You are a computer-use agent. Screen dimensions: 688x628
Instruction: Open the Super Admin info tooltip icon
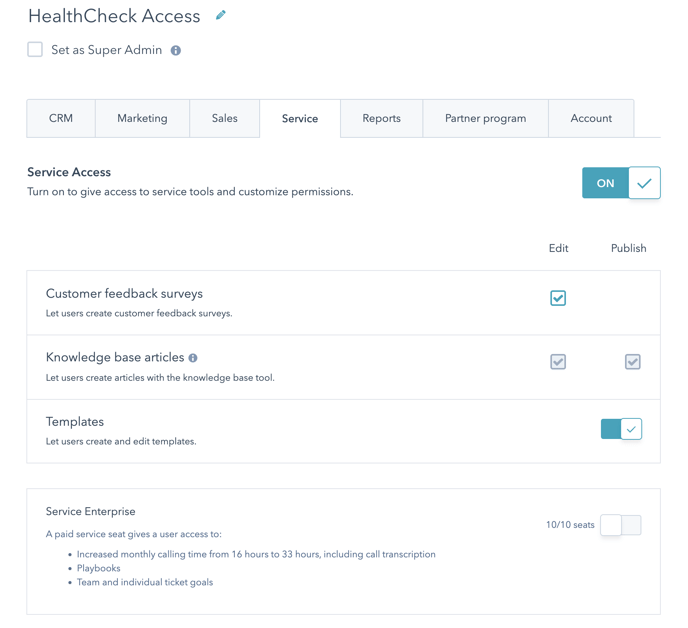click(x=176, y=50)
